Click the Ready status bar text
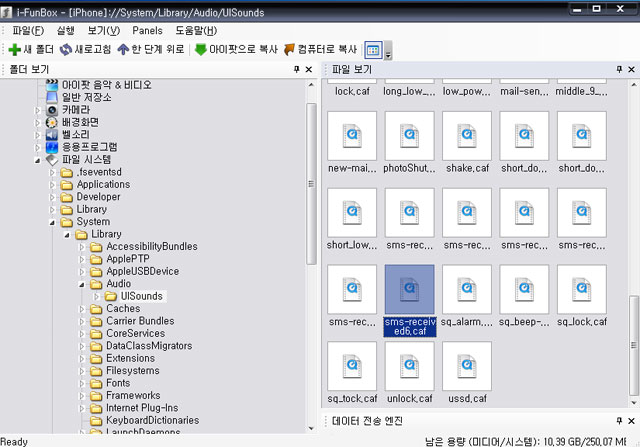Viewport: 640px width, 447px height. (14, 442)
